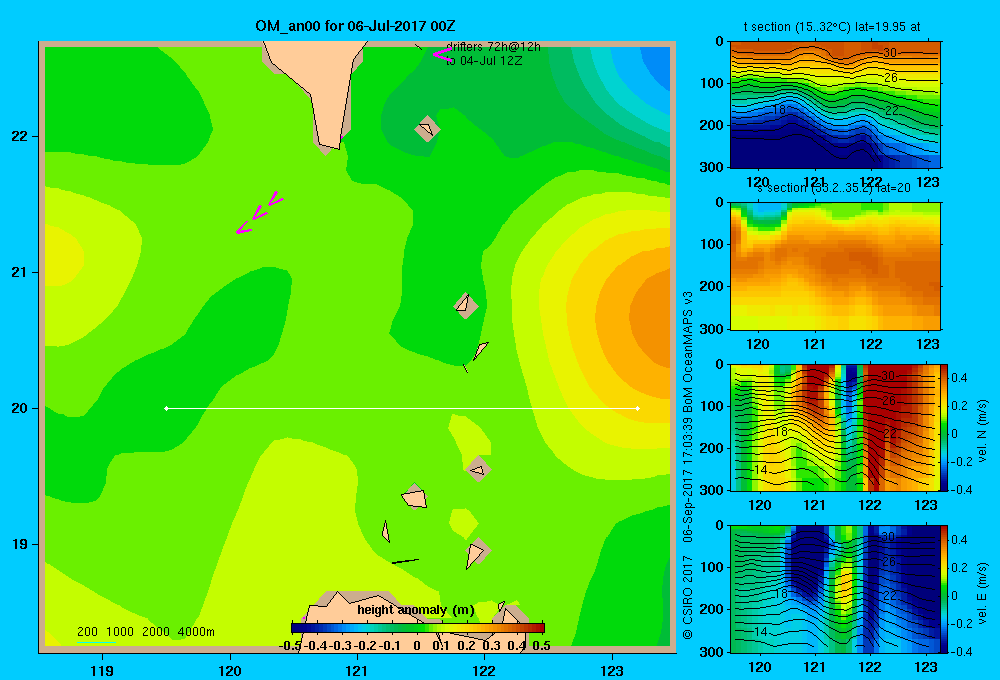Open the northward velocity section plot
1000x680 pixels.
pyautogui.click(x=835, y=427)
